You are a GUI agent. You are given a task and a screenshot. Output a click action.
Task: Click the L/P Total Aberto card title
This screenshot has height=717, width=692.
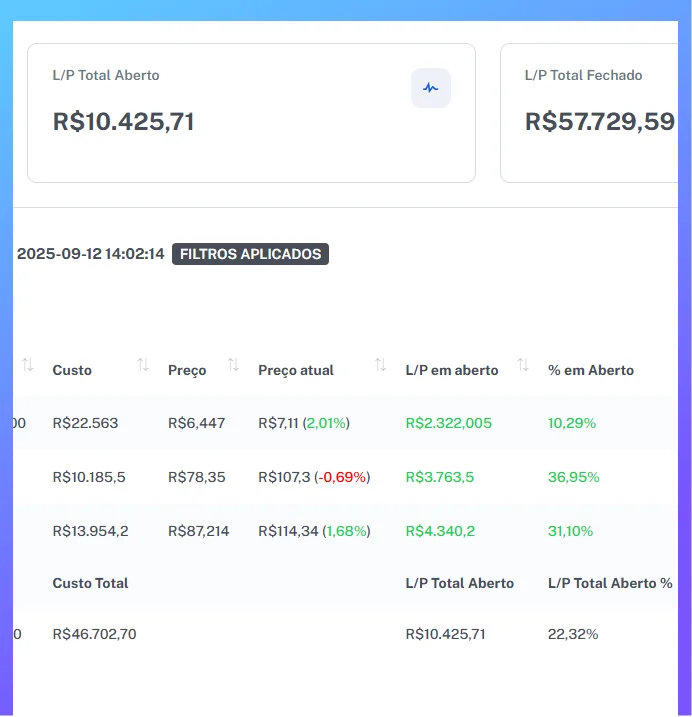pos(106,75)
